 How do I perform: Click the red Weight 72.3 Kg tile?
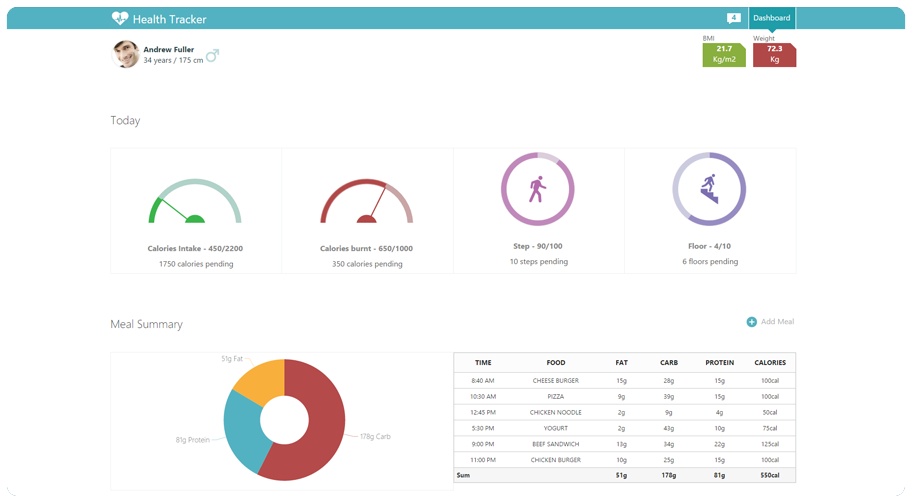click(774, 54)
